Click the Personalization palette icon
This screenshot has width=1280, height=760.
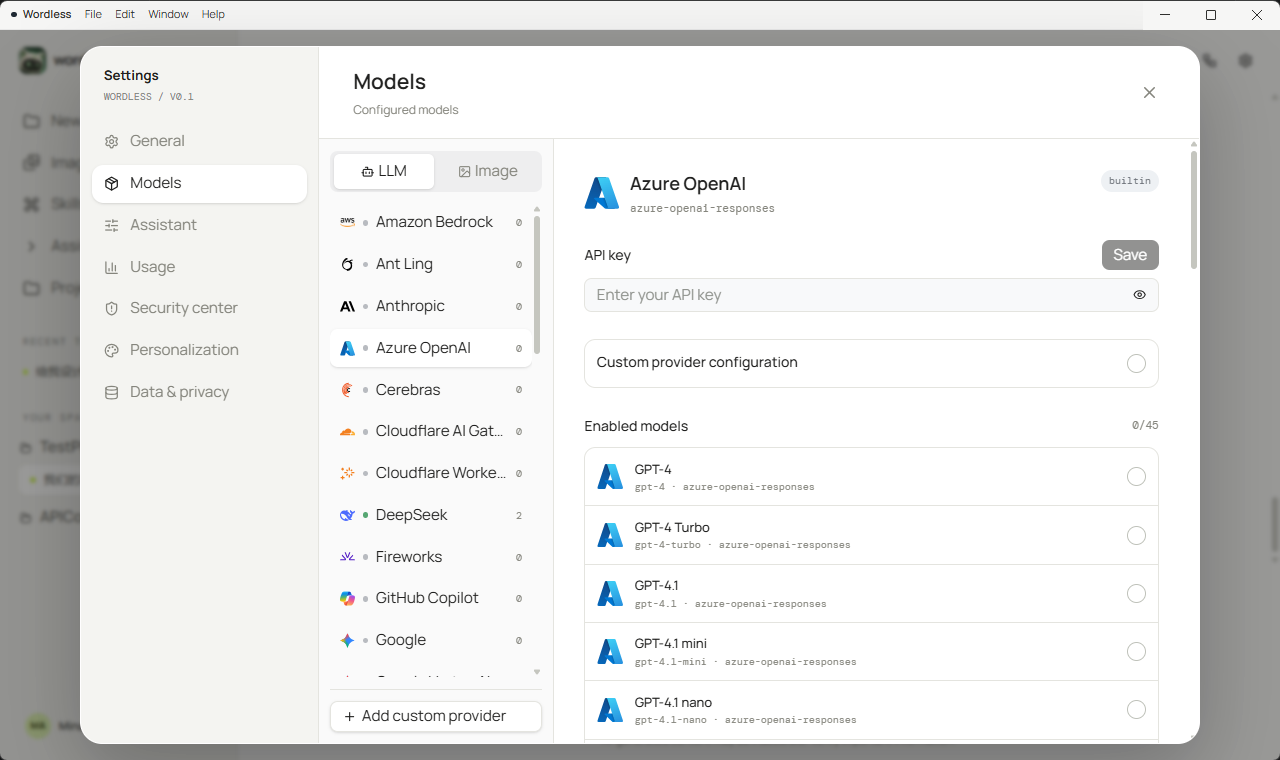(112, 351)
